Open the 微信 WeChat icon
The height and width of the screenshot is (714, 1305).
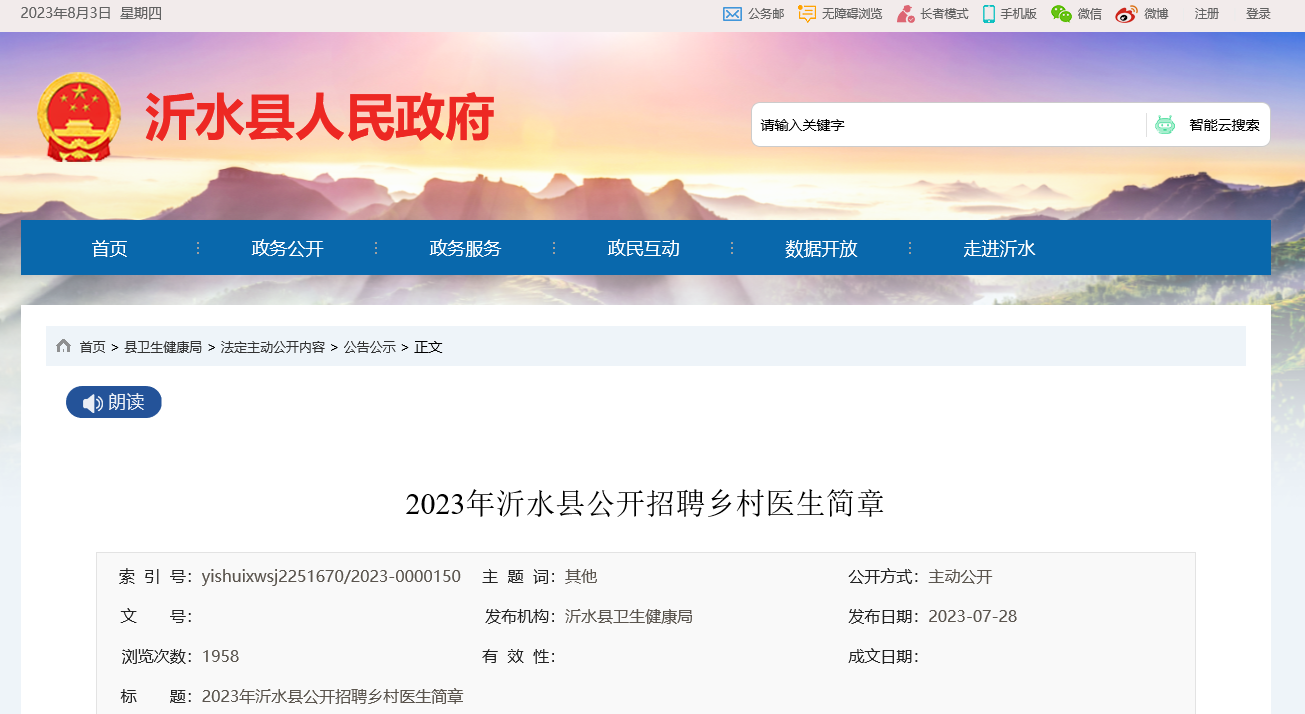1061,14
